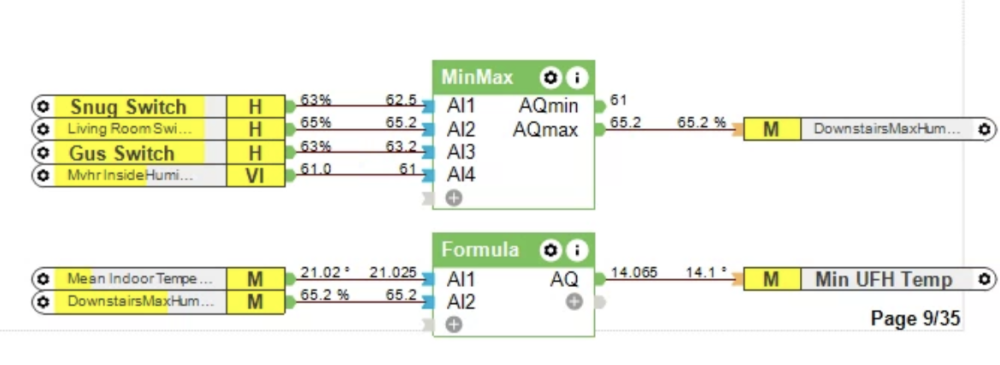Click gear on Min UFH Temp output
The image size is (1000, 365).
(x=985, y=279)
